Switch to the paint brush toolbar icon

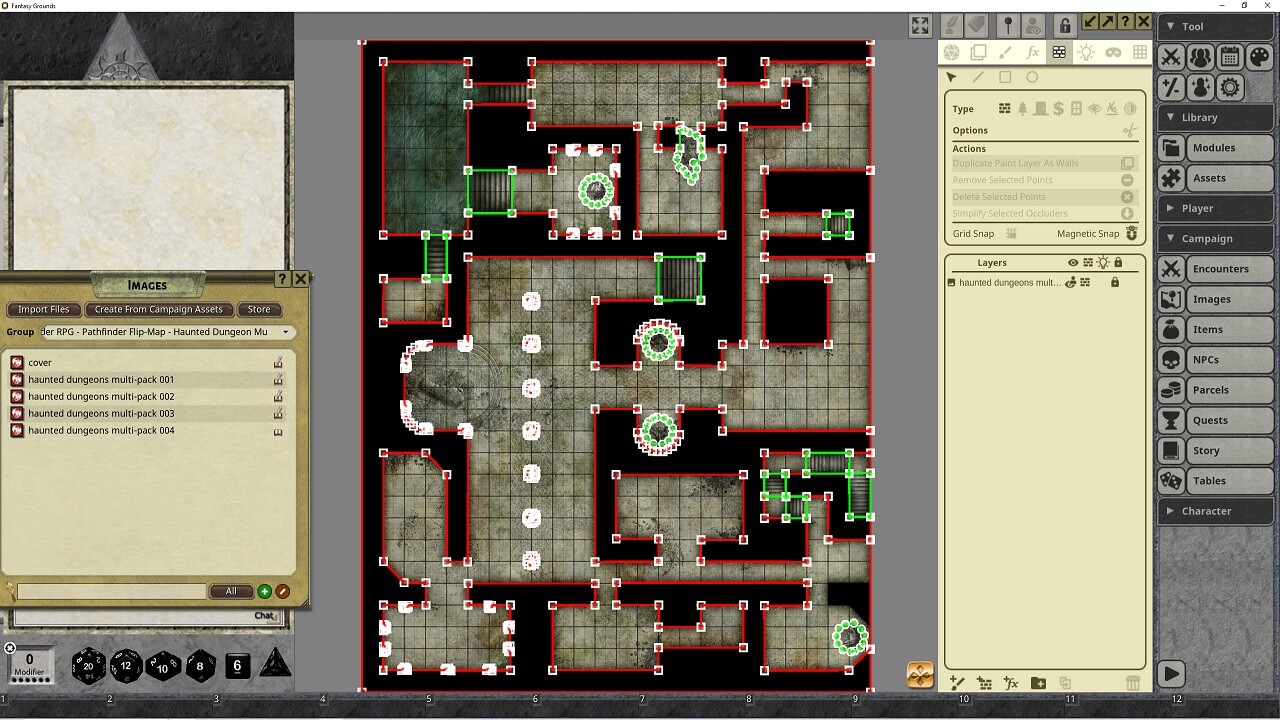click(1006, 51)
